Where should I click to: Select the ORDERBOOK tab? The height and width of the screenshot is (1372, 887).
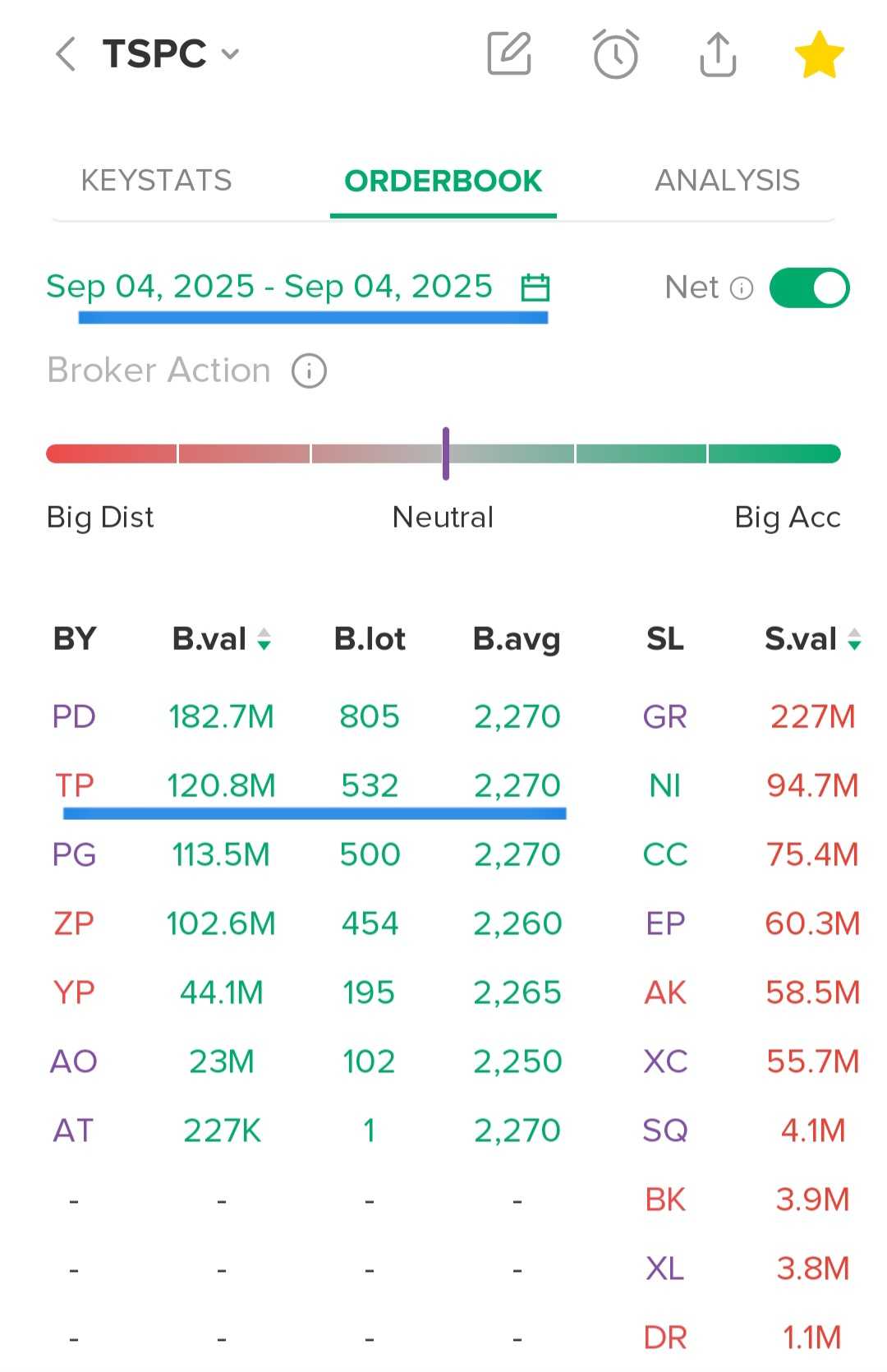(x=443, y=180)
